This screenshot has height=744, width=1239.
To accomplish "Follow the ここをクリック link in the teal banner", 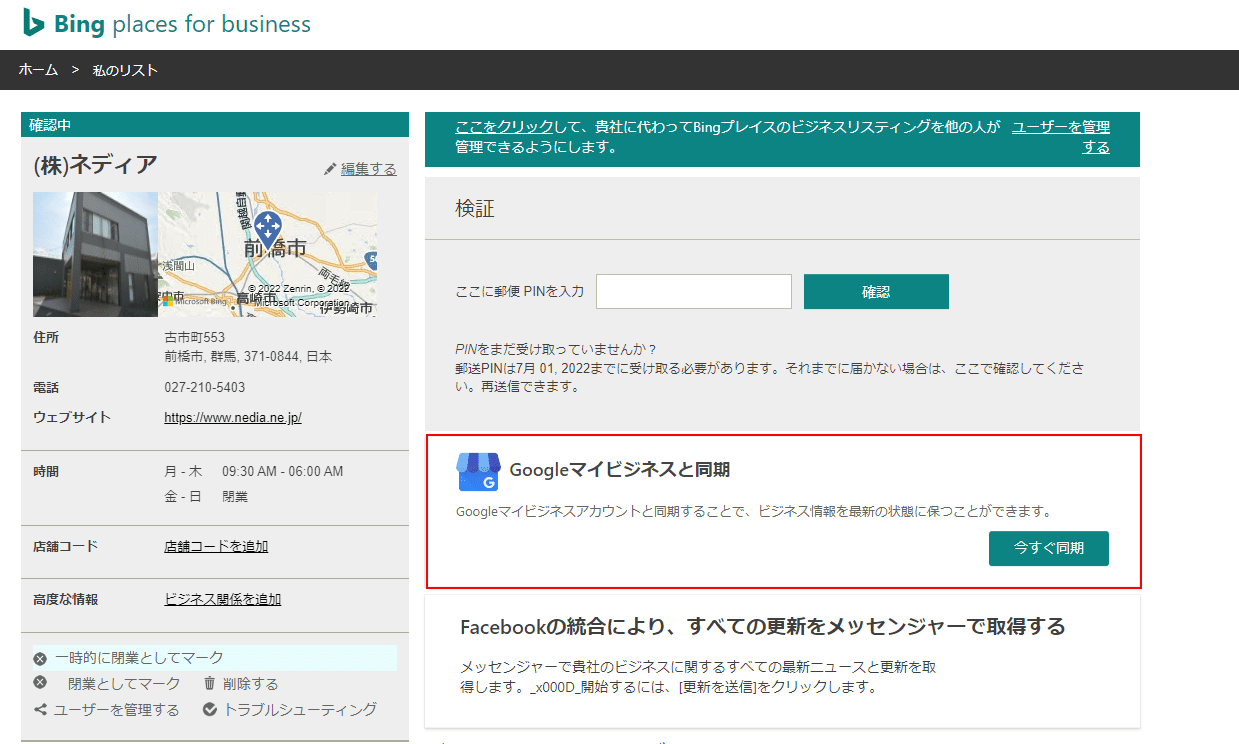I will coord(504,127).
